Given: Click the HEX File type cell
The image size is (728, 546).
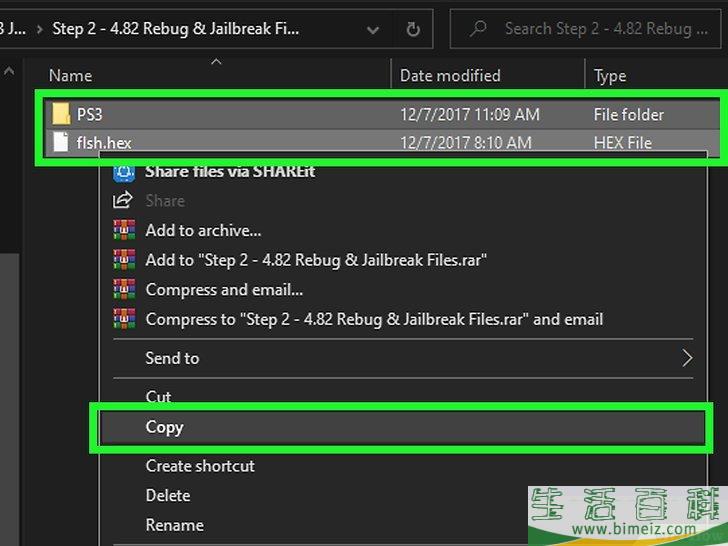Looking at the screenshot, I should [x=623, y=143].
